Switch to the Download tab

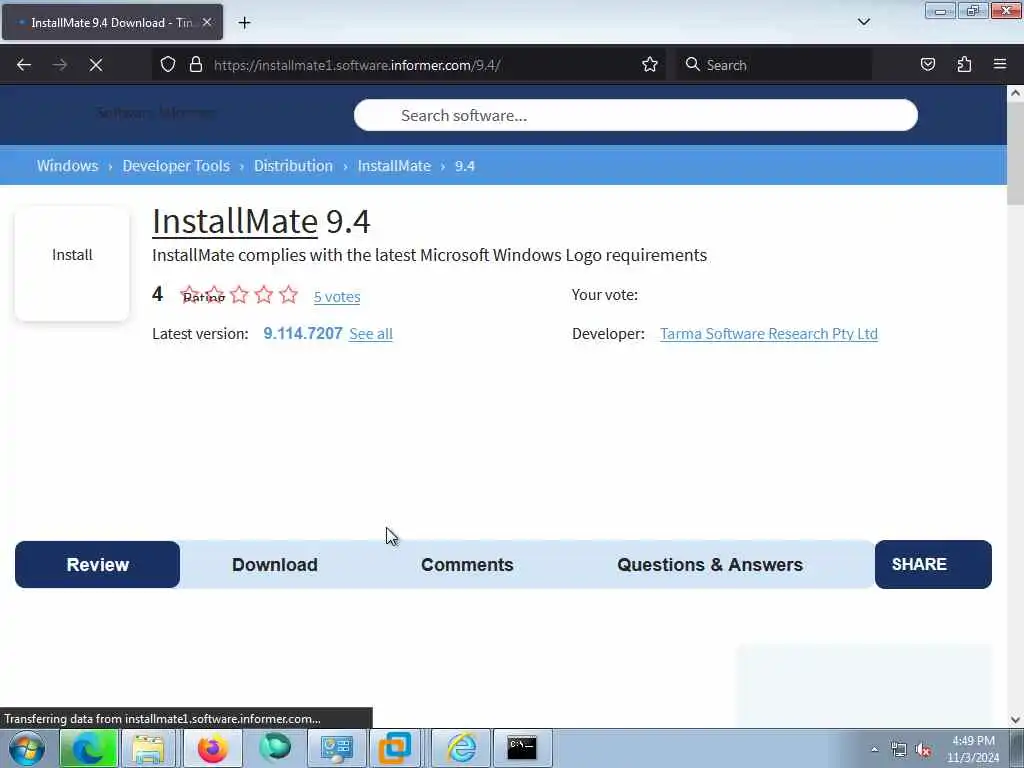click(275, 565)
